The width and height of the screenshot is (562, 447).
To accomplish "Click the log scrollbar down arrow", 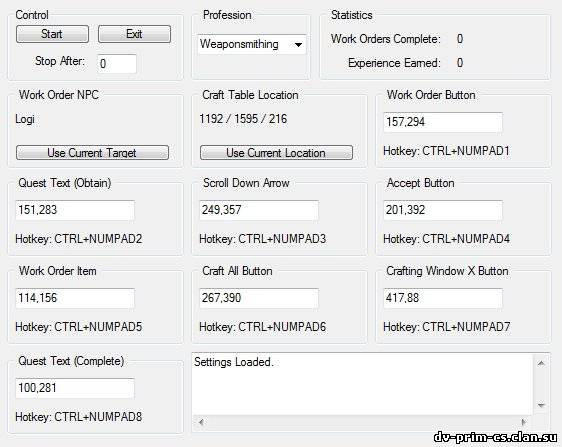I will tap(541, 405).
